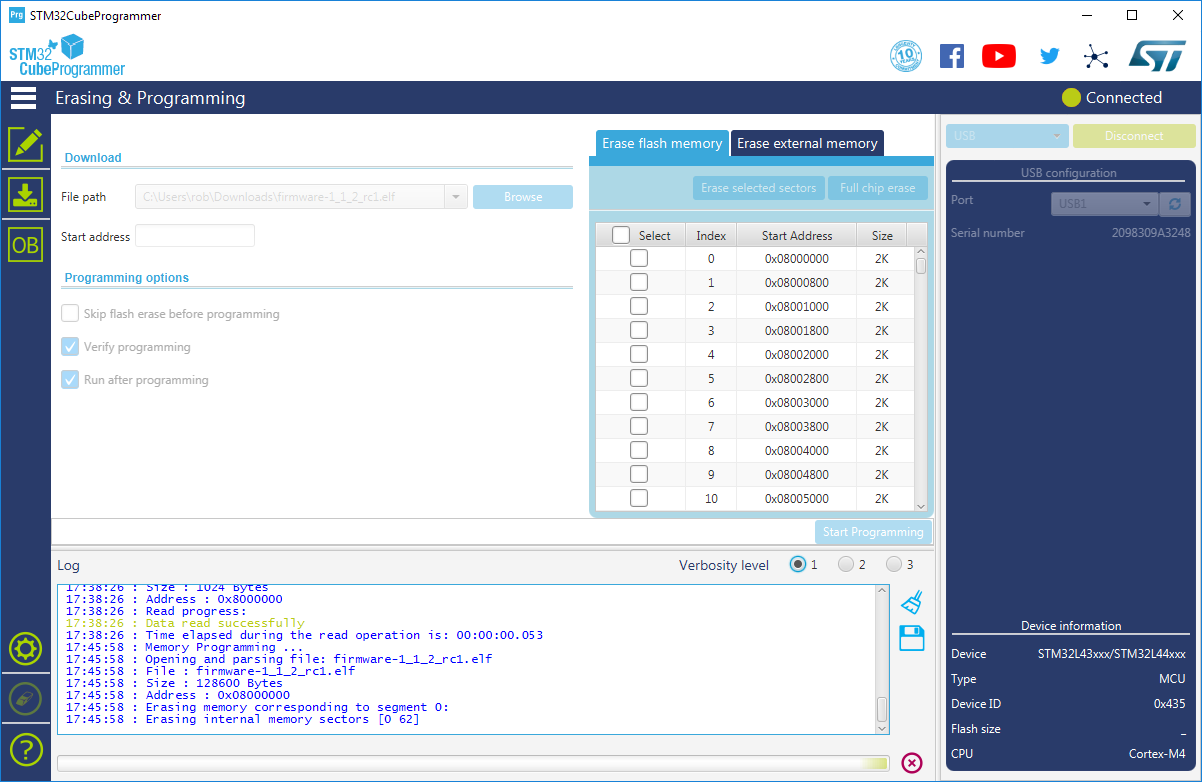Image resolution: width=1202 pixels, height=782 pixels.
Task: Open the help question mark icon
Action: [25, 748]
